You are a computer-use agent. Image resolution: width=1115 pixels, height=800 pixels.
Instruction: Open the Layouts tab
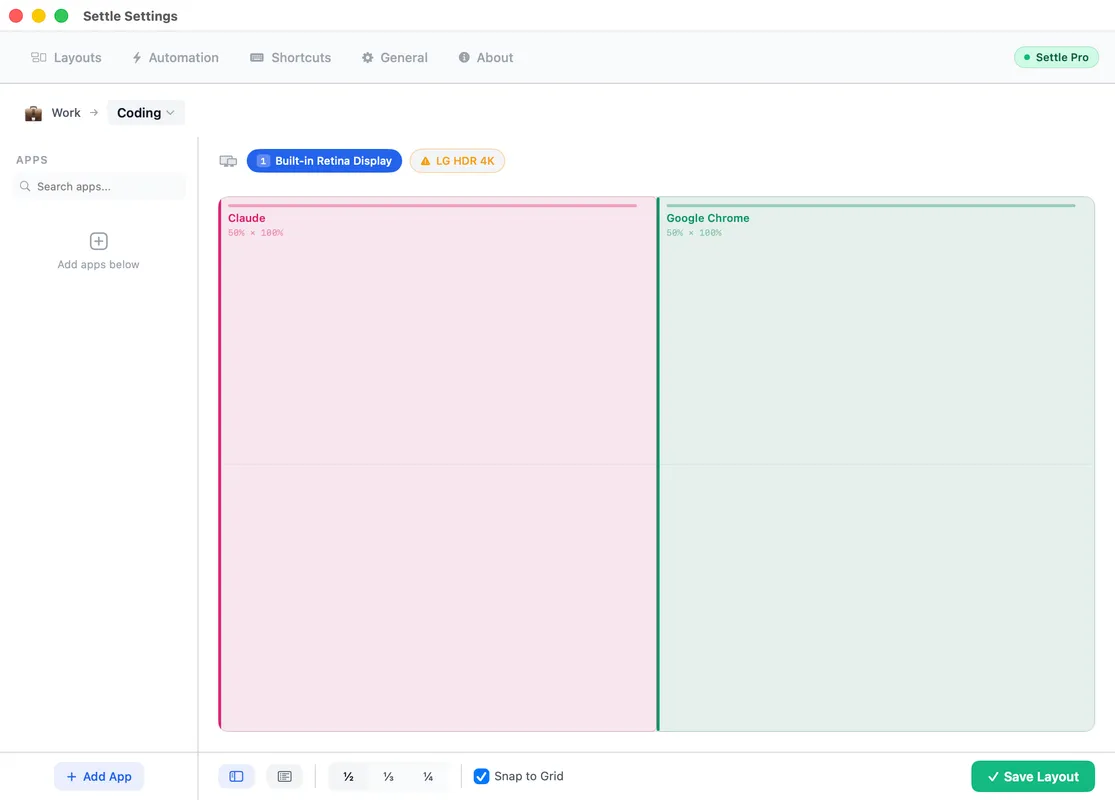click(66, 58)
